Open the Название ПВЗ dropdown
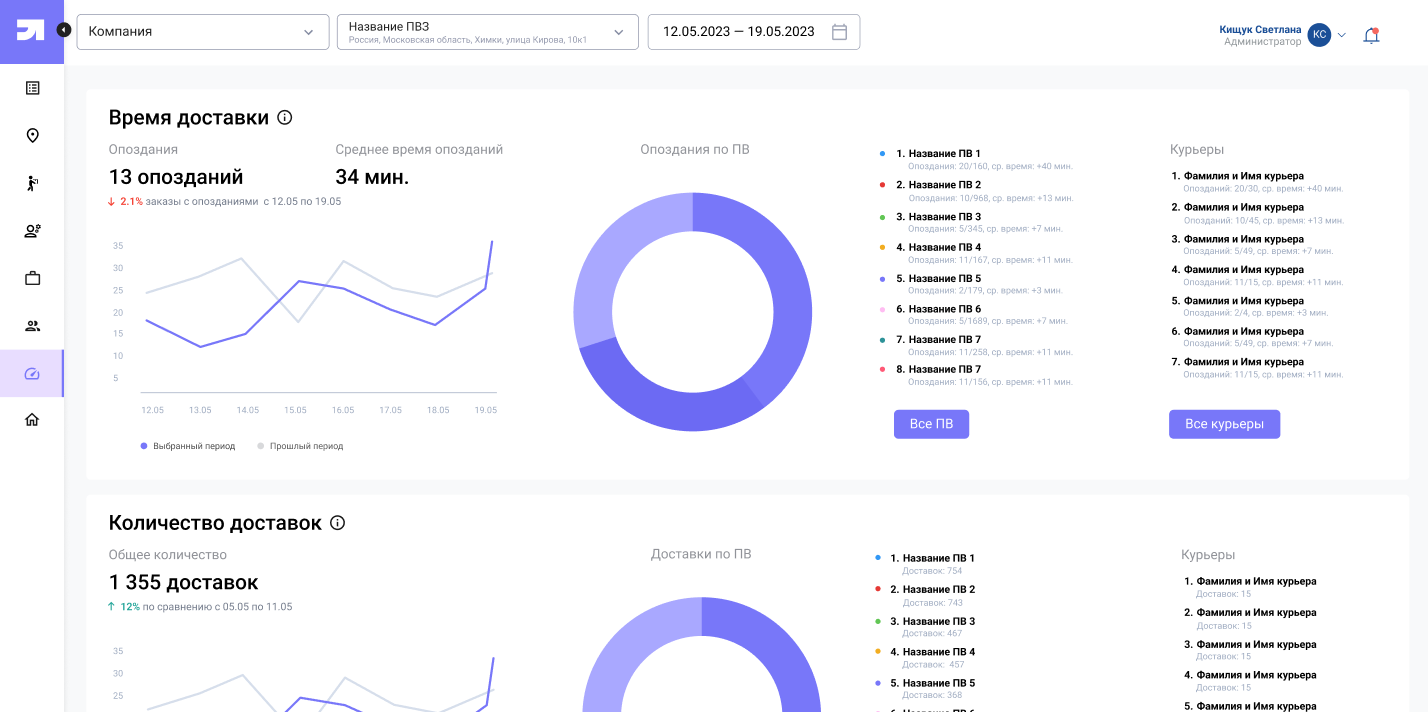Screen dimensions: 1428x712 tap(487, 32)
